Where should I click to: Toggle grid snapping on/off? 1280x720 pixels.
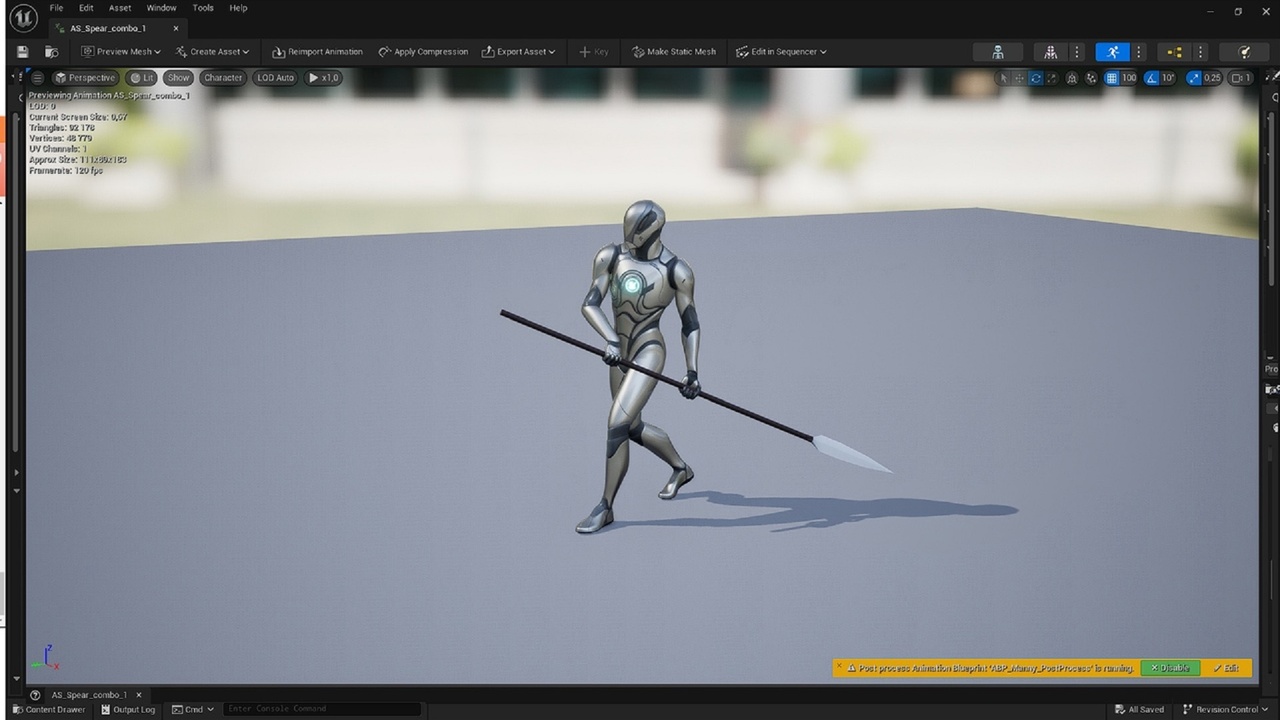pos(1111,78)
